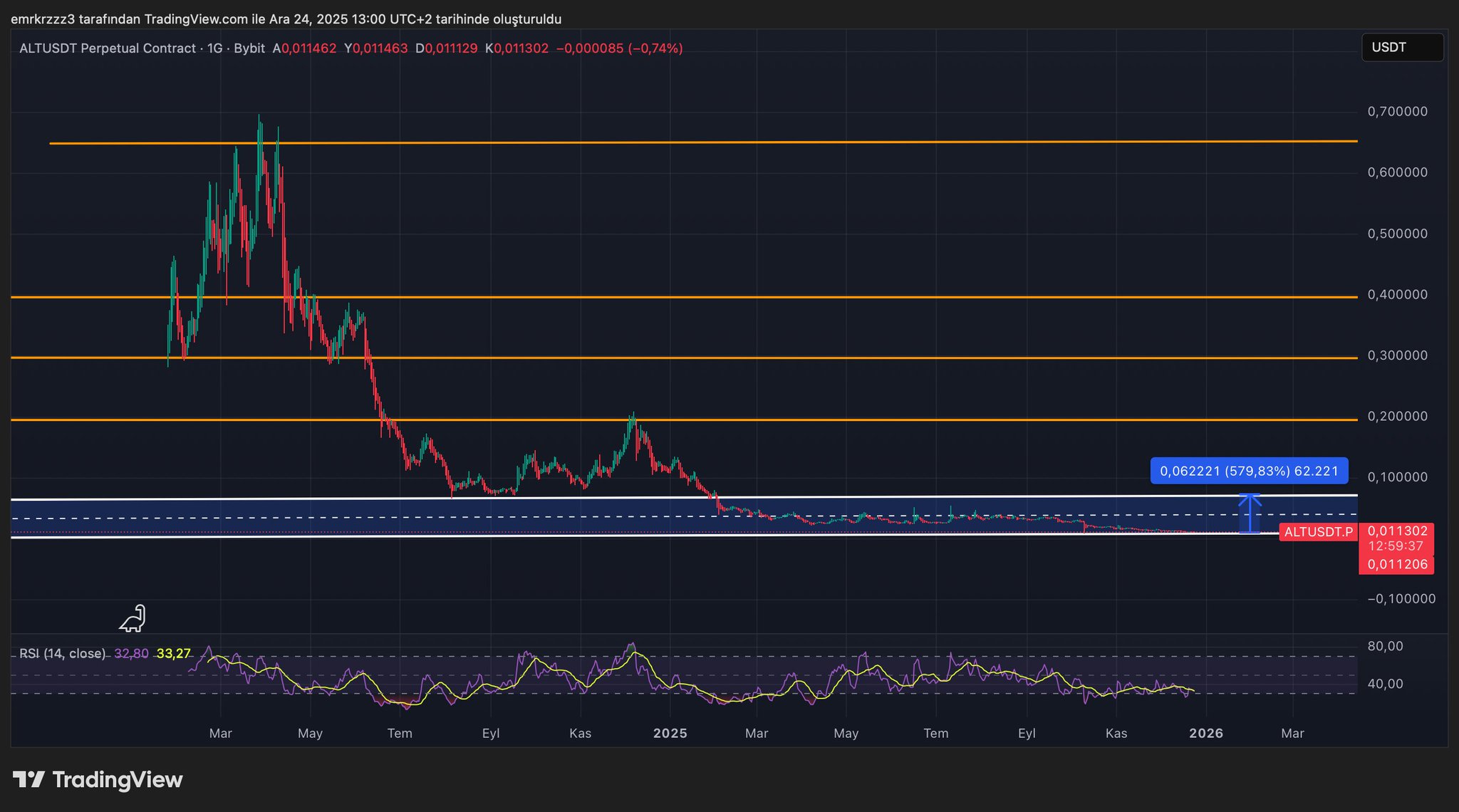Viewport: 1459px width, 812px height.
Task: Click the purple RSI value 32,80
Action: (x=131, y=653)
